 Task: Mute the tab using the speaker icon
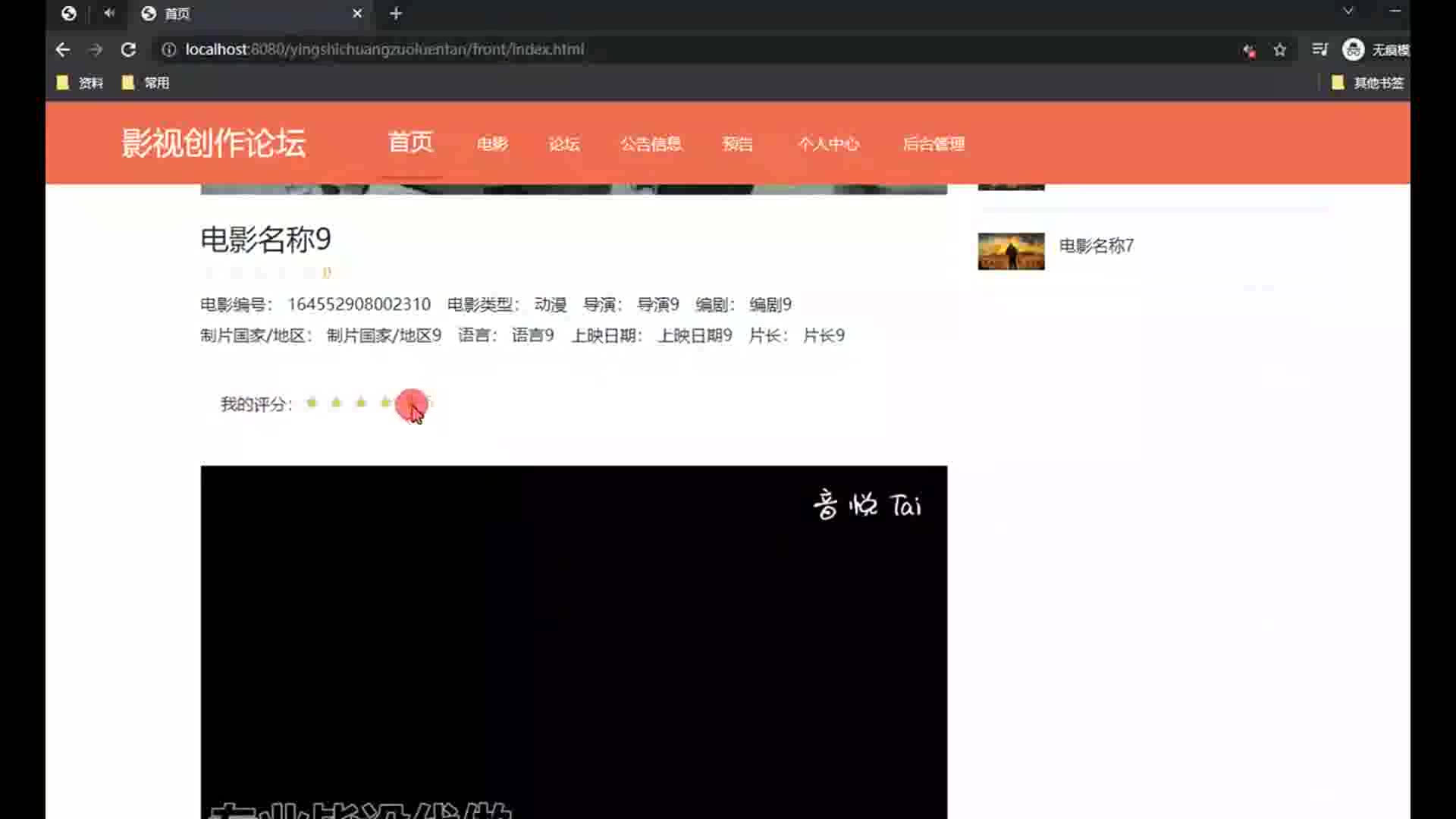(109, 13)
